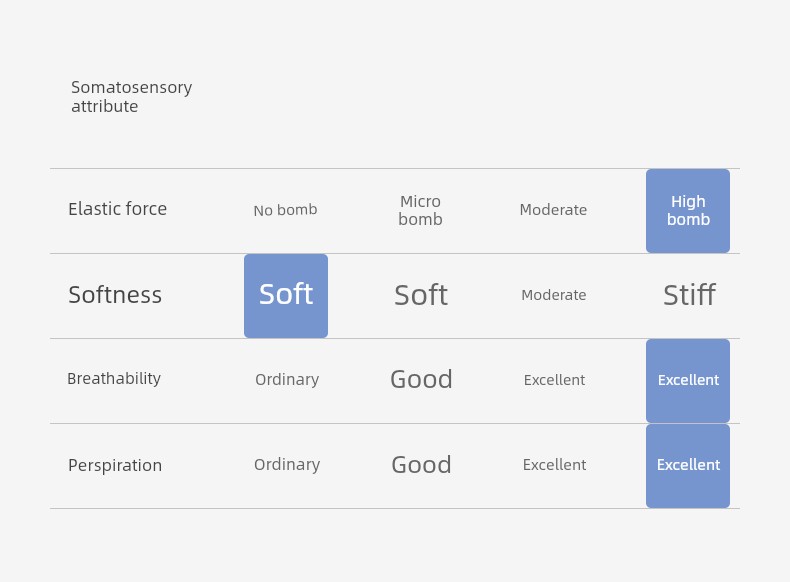Screen dimensions: 790x582
Task: Select the highlighted High bomb cell
Action: coord(688,211)
